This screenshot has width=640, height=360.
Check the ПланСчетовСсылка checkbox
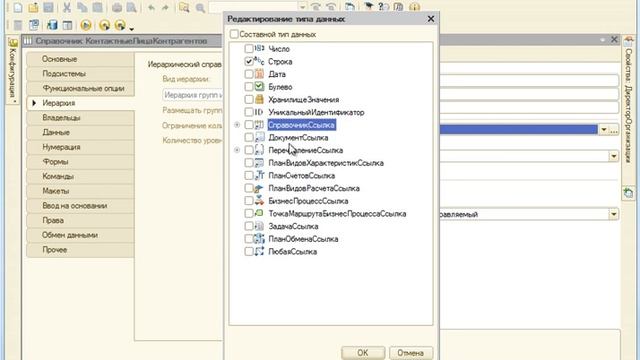[x=249, y=176]
